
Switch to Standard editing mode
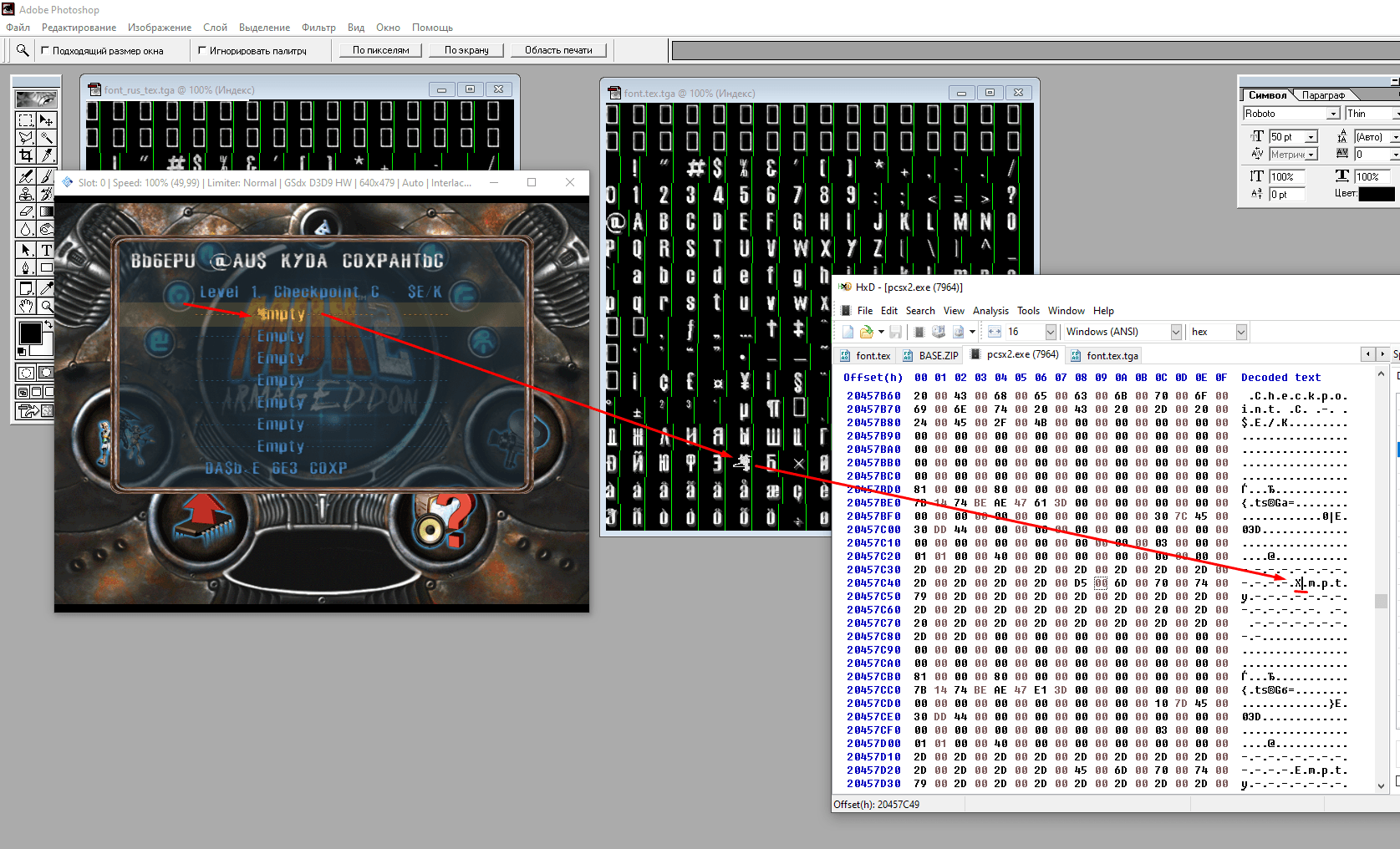[x=26, y=373]
